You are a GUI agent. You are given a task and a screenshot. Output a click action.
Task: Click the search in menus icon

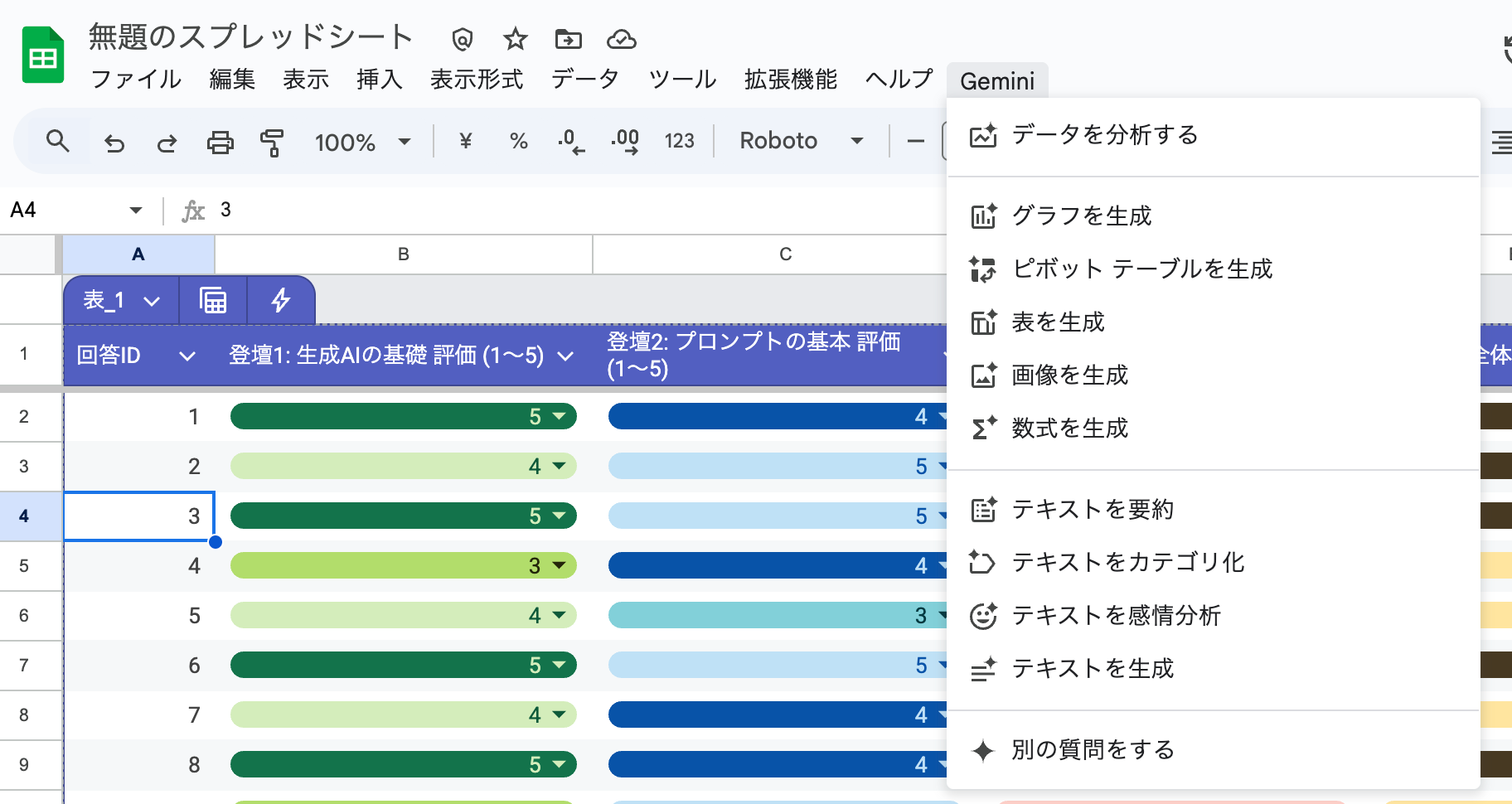pos(58,141)
